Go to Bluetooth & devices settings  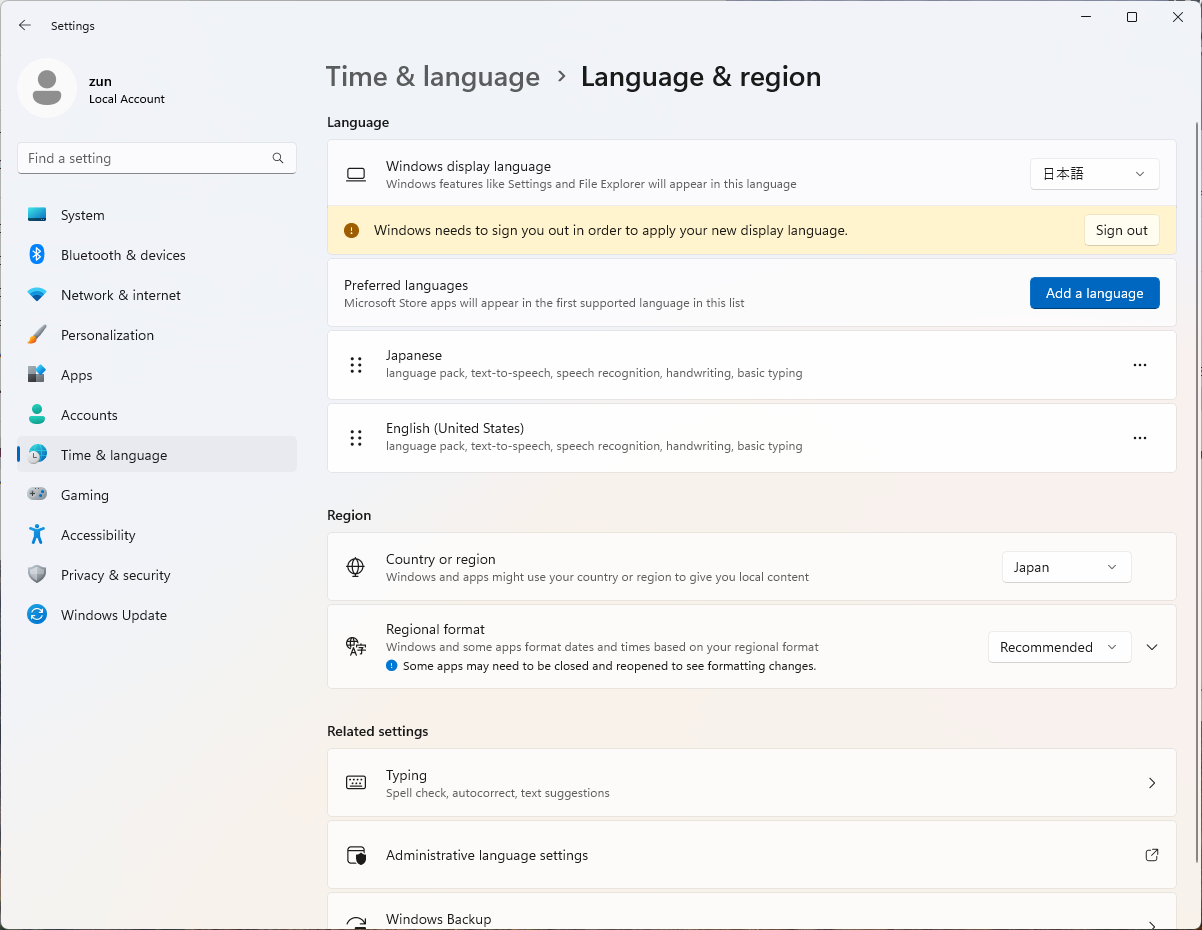[x=157, y=255]
